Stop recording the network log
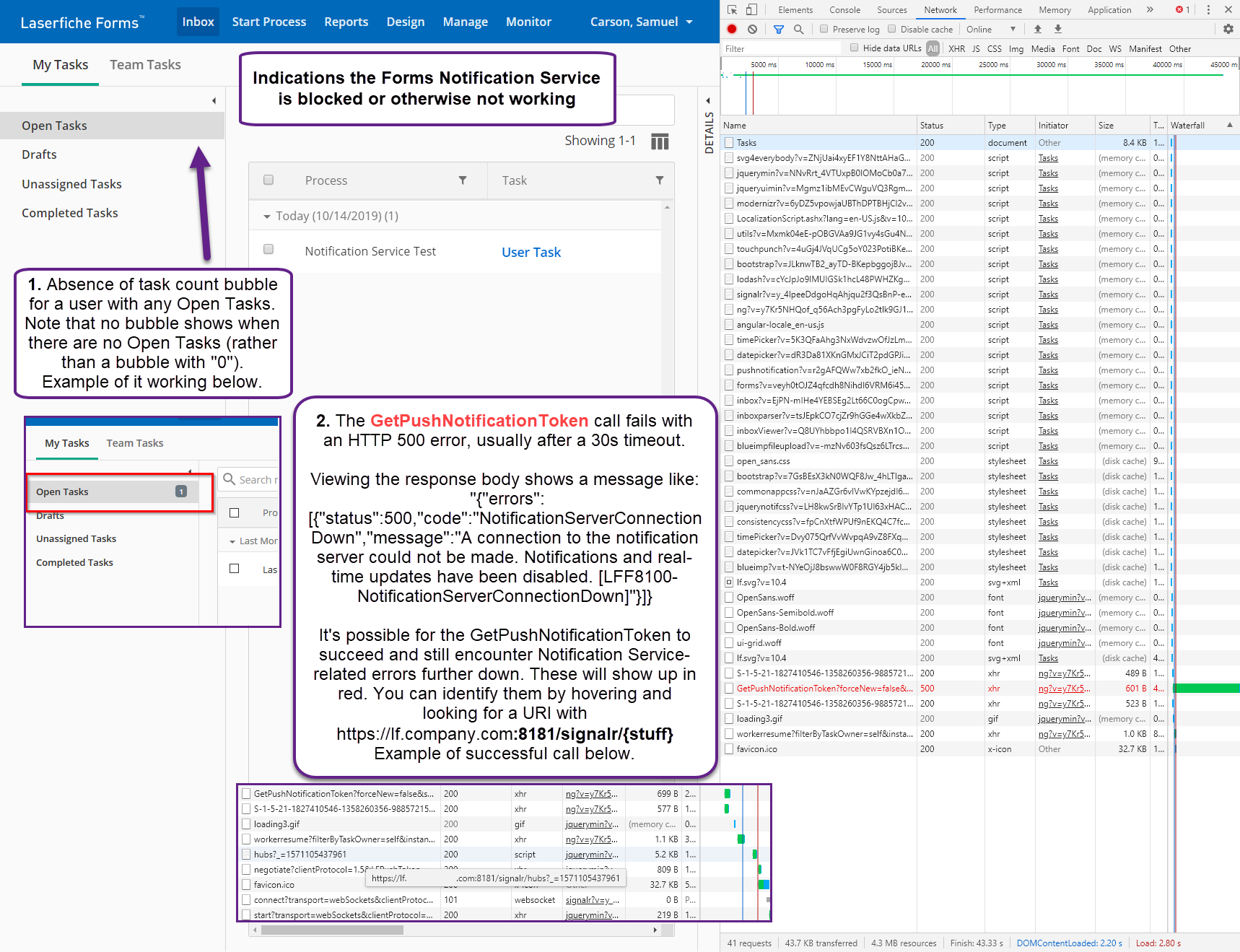 tap(732, 30)
